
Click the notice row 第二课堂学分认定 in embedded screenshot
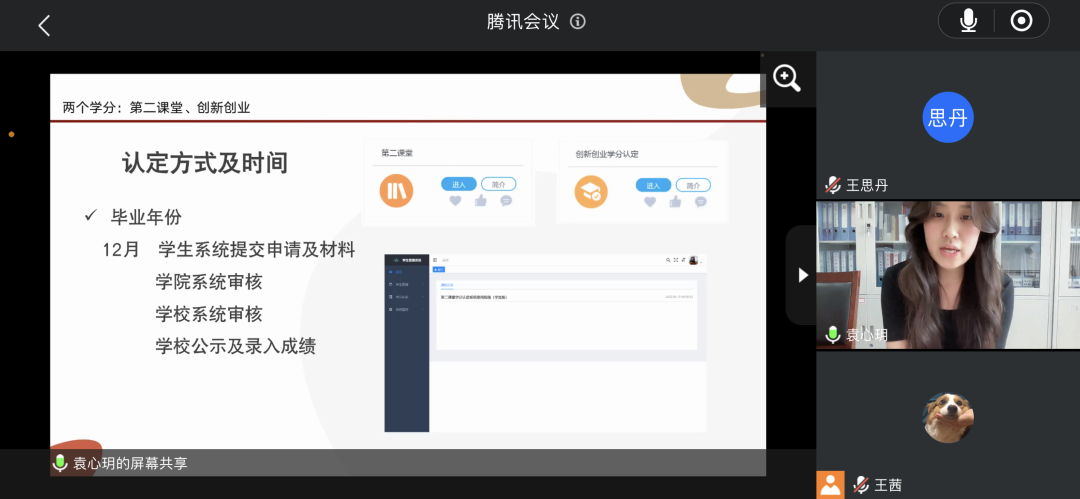tap(566, 297)
